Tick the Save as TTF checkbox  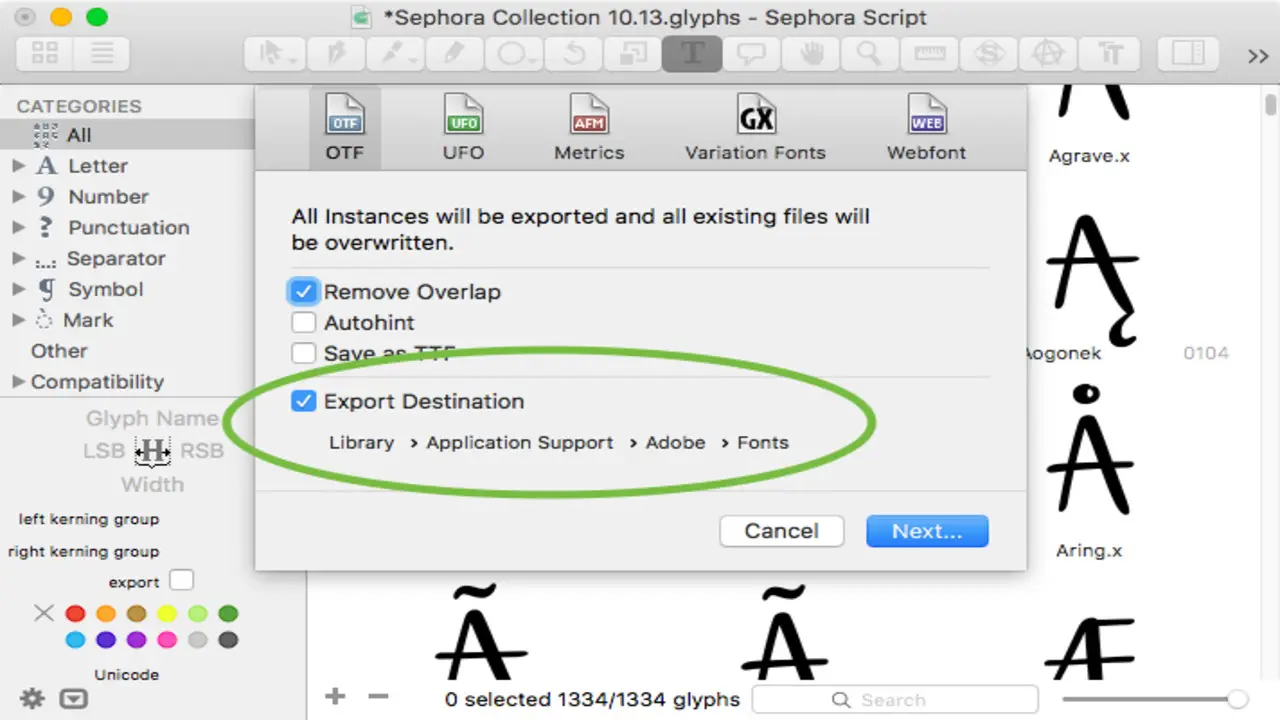(303, 353)
